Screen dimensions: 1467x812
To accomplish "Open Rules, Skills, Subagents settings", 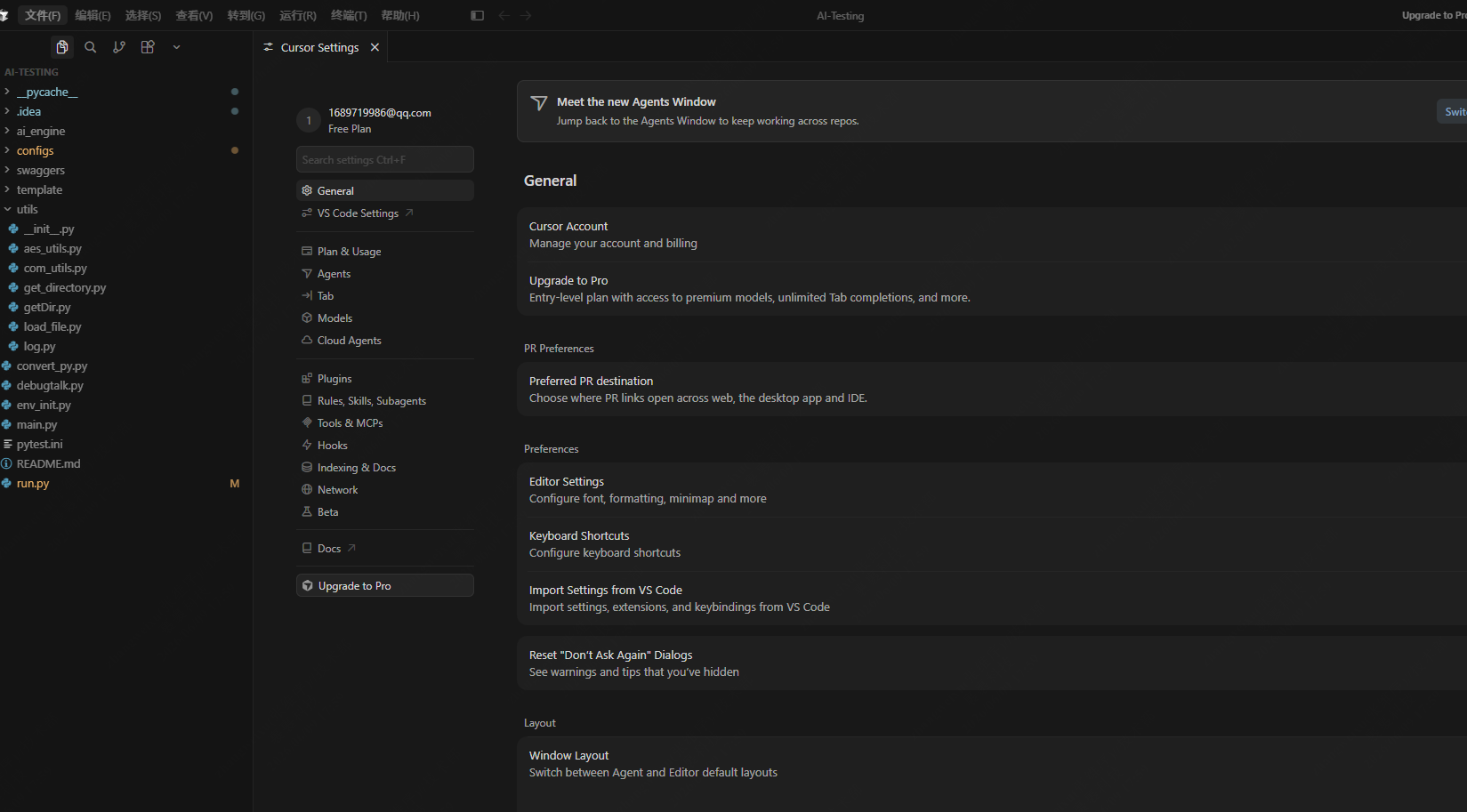I will [x=384, y=400].
